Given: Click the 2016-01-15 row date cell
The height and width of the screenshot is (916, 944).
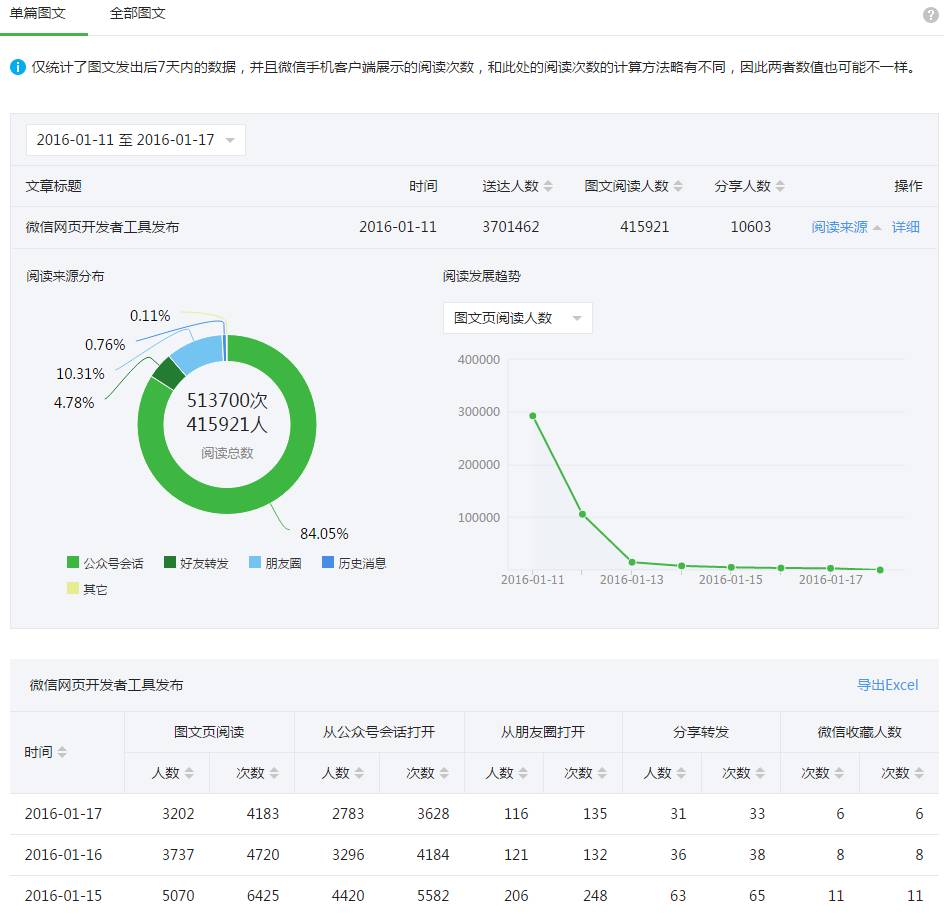Looking at the screenshot, I should coord(63,896).
